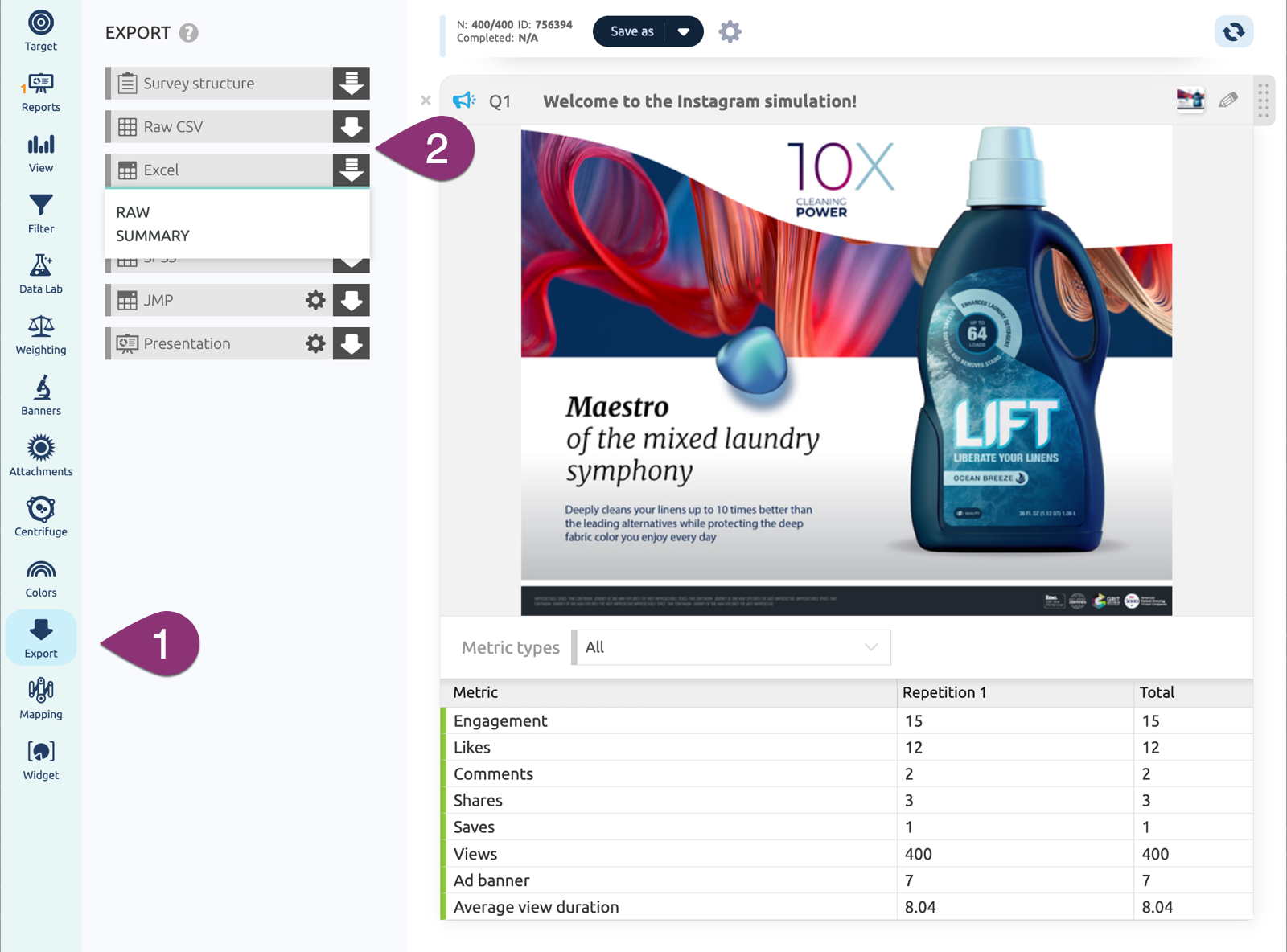Click the refresh icon at top right
Image resolution: width=1287 pixels, height=952 pixels.
coord(1233,32)
